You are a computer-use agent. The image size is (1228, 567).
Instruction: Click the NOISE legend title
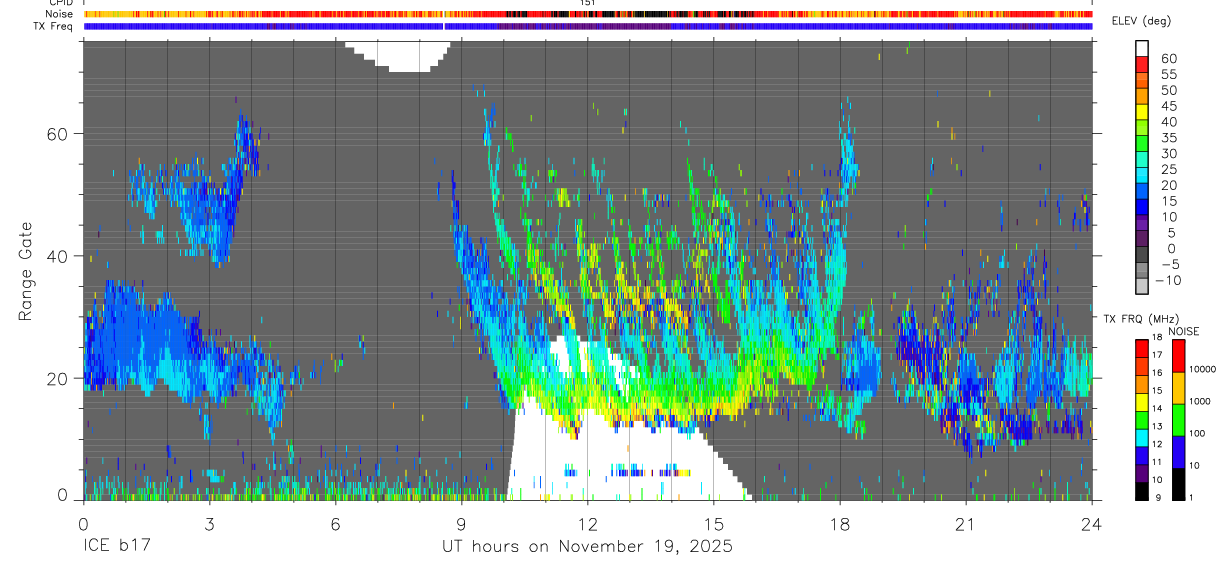click(x=1184, y=331)
